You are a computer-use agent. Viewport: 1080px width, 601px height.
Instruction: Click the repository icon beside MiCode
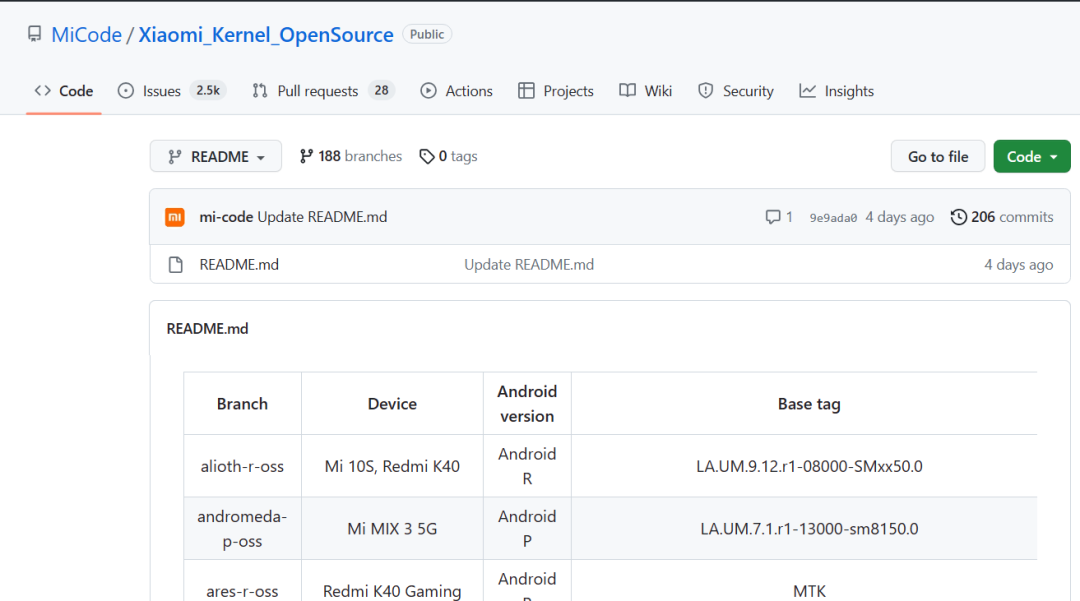(34, 34)
